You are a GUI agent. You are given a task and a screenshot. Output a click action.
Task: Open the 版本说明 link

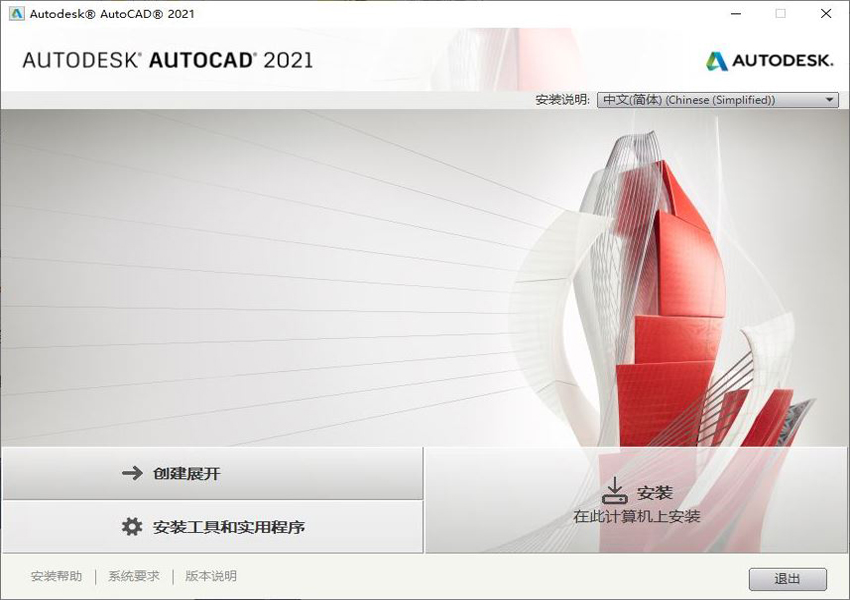tap(211, 576)
